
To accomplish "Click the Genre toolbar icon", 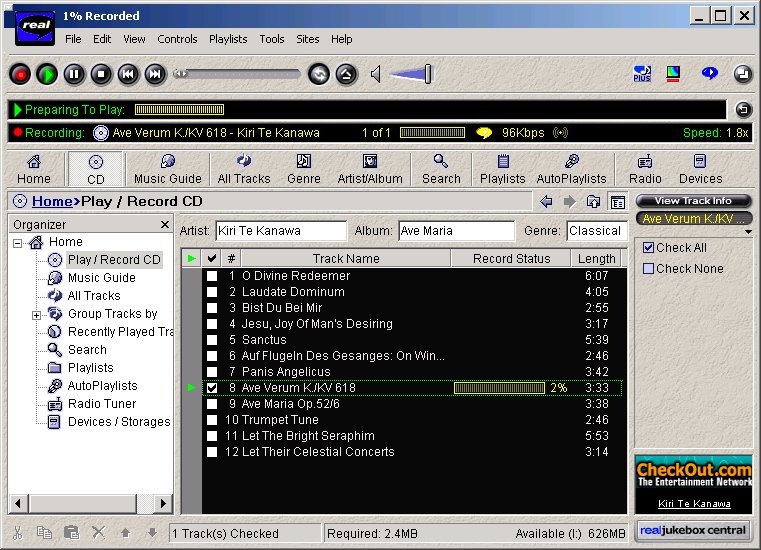I will coord(303,168).
